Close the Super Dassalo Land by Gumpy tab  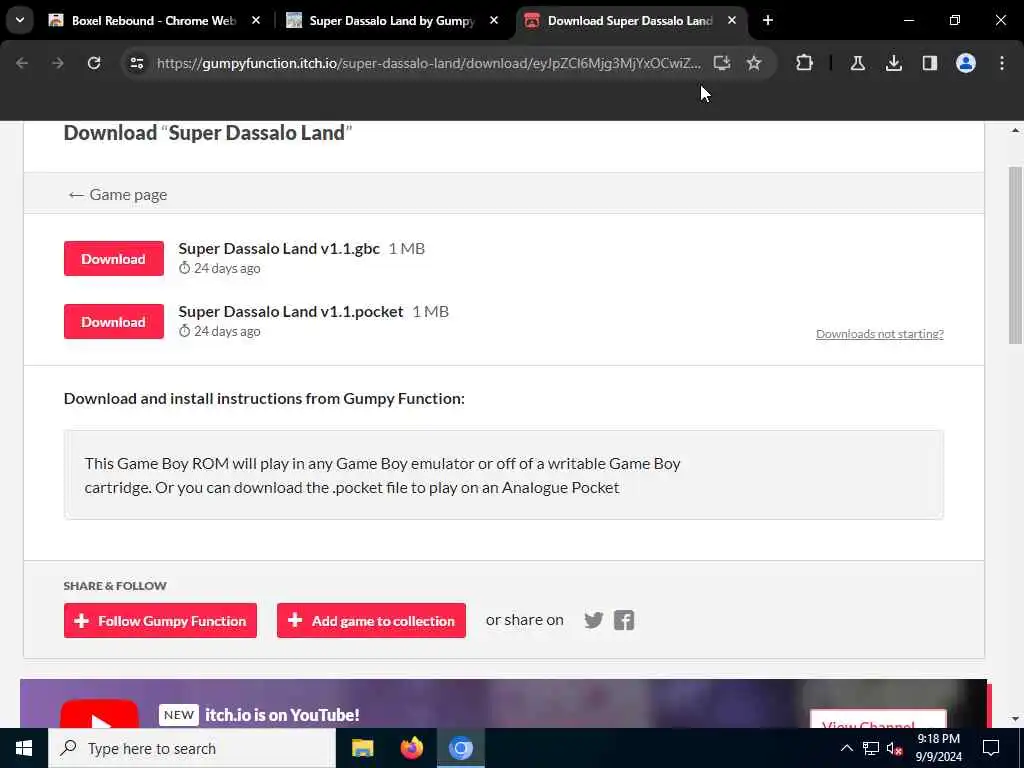click(494, 20)
